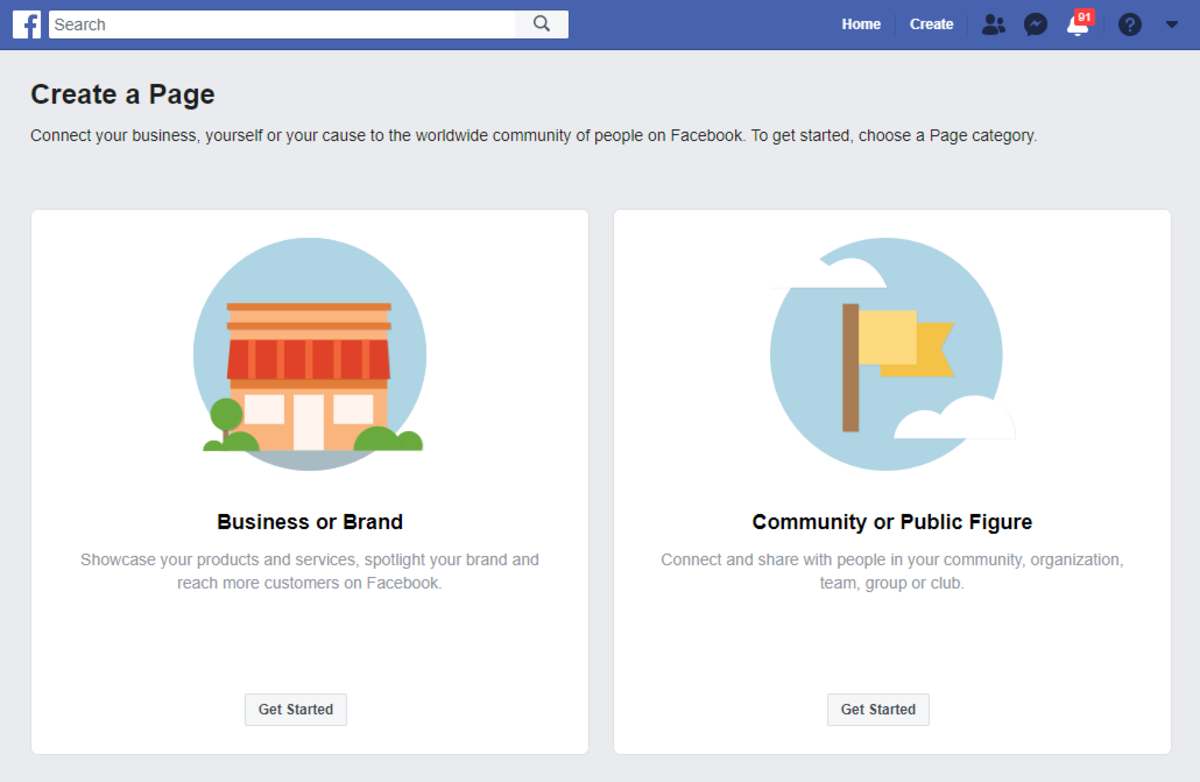Open the account settings dropdown arrow
This screenshot has width=1200, height=782.
(x=1171, y=24)
